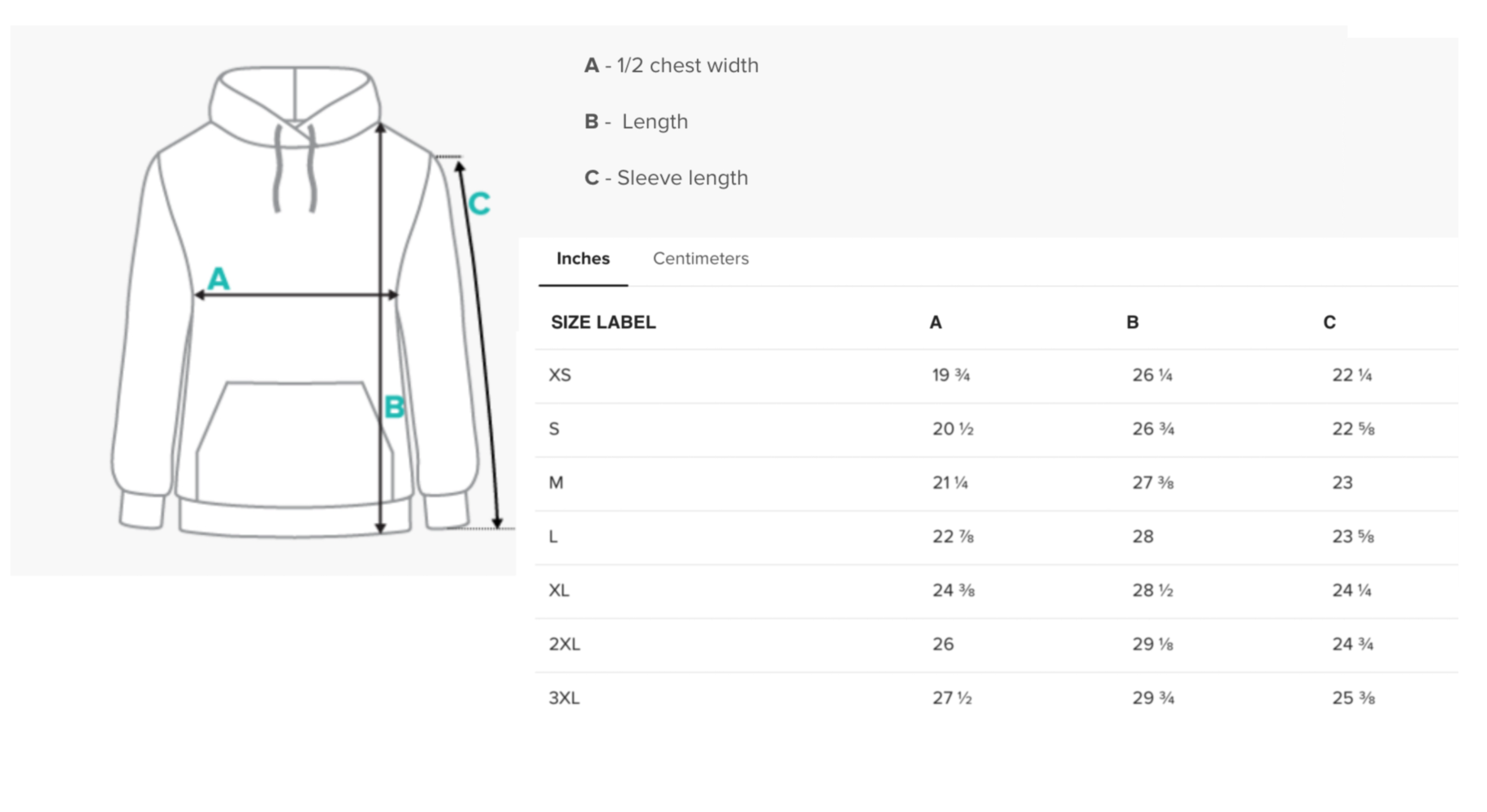This screenshot has height=812, width=1487.
Task: Click the SIZE LABEL column header
Action: (603, 322)
